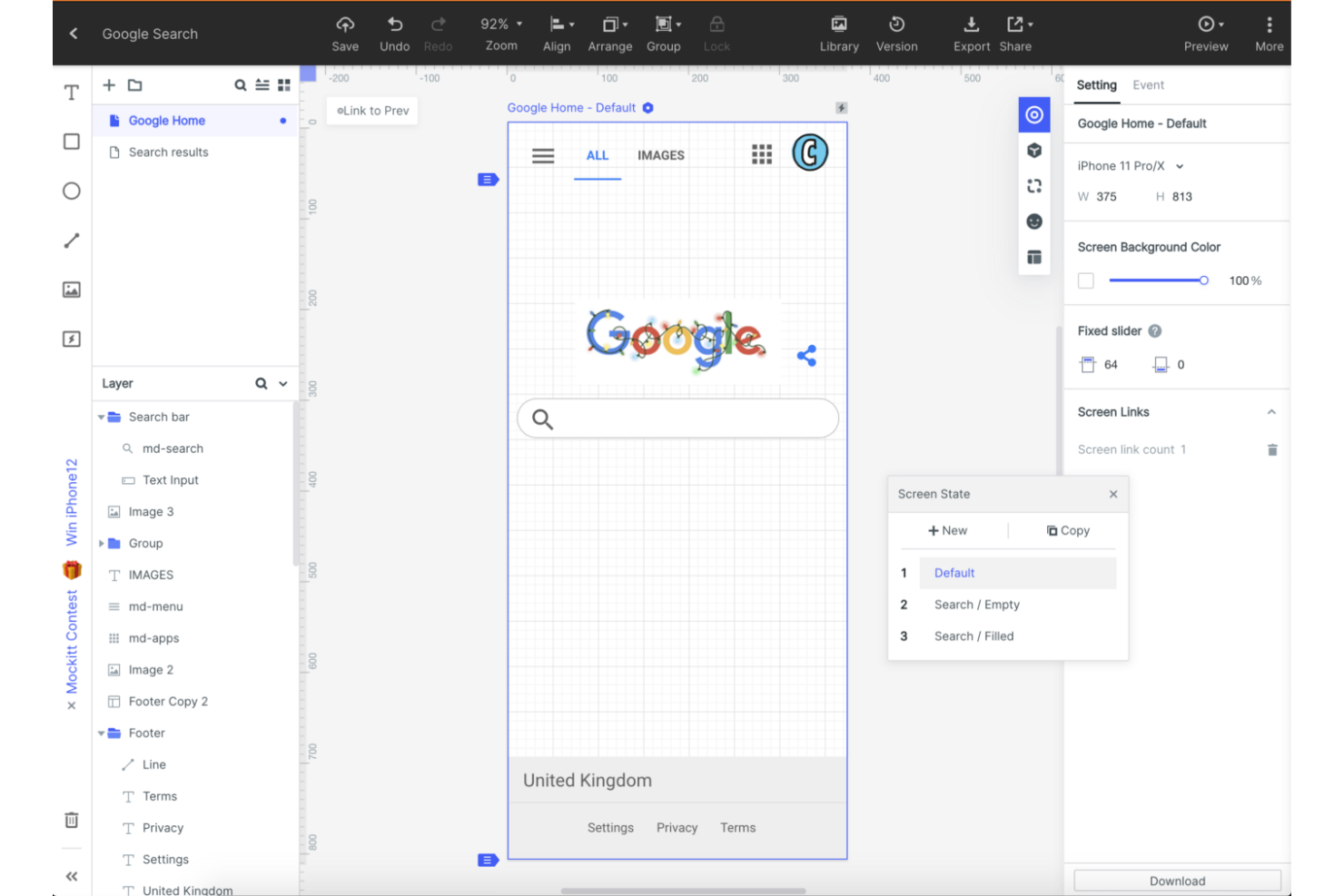
Task: Open the trash bin in left sidebar
Action: (72, 820)
